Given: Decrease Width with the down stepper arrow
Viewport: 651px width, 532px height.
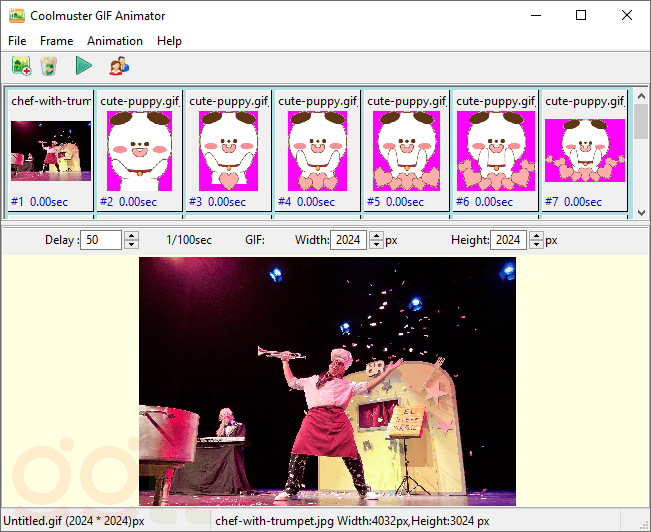Looking at the screenshot, I should click(376, 245).
